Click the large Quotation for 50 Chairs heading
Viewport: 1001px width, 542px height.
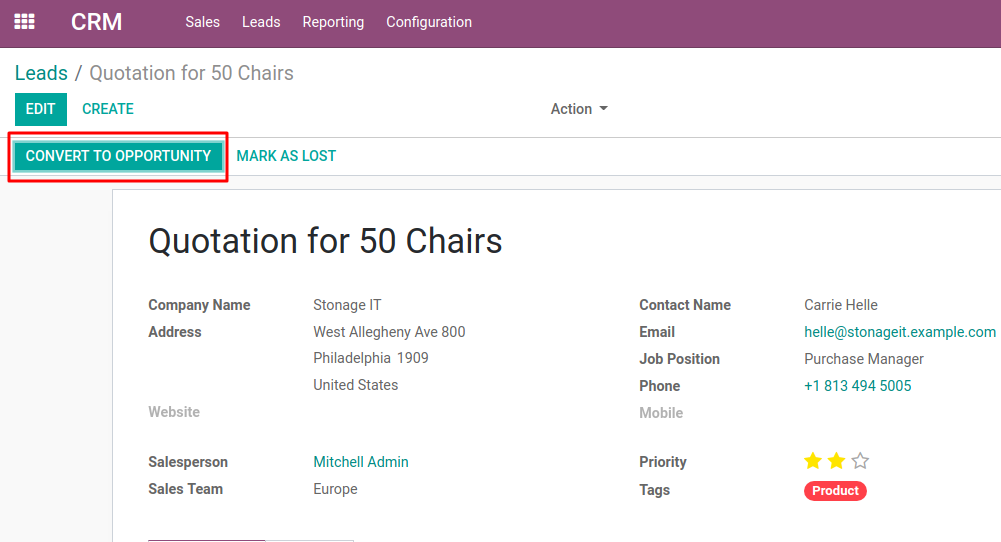pyautogui.click(x=325, y=241)
